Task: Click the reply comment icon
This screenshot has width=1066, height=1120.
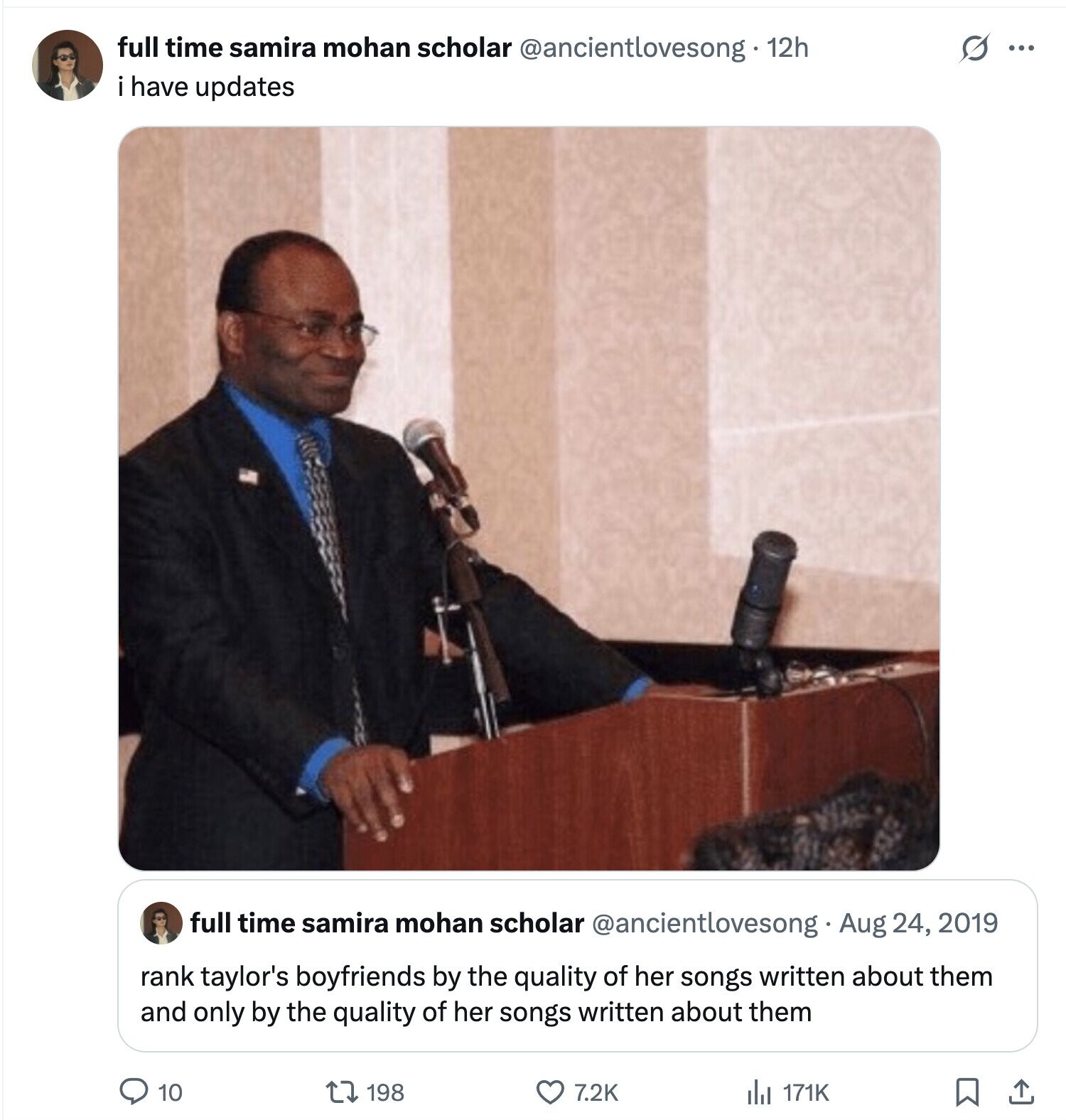Action: (x=132, y=1091)
